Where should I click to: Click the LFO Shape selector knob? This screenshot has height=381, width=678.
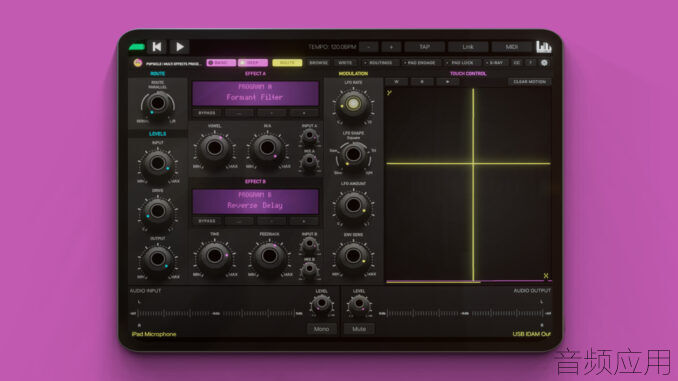353,154
